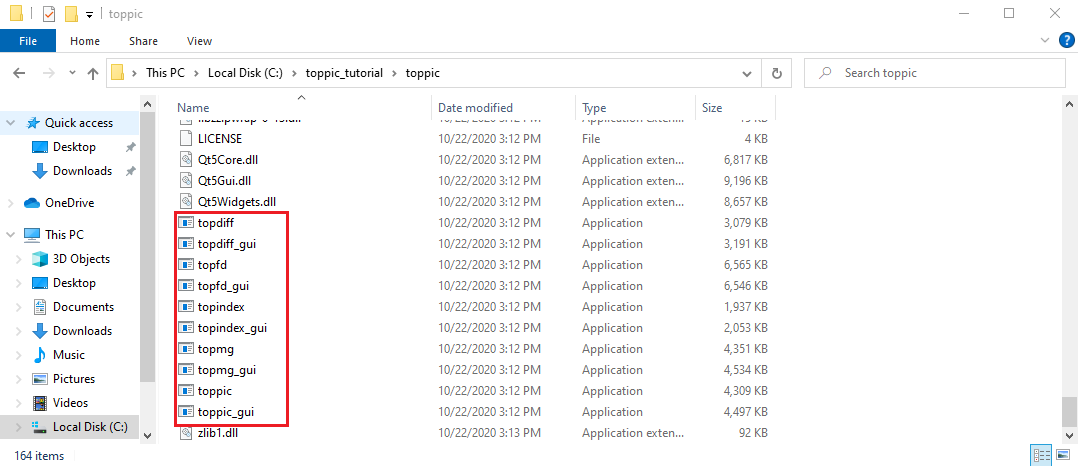Sort by the Date modified column header
This screenshot has width=1078, height=466.
[x=475, y=108]
